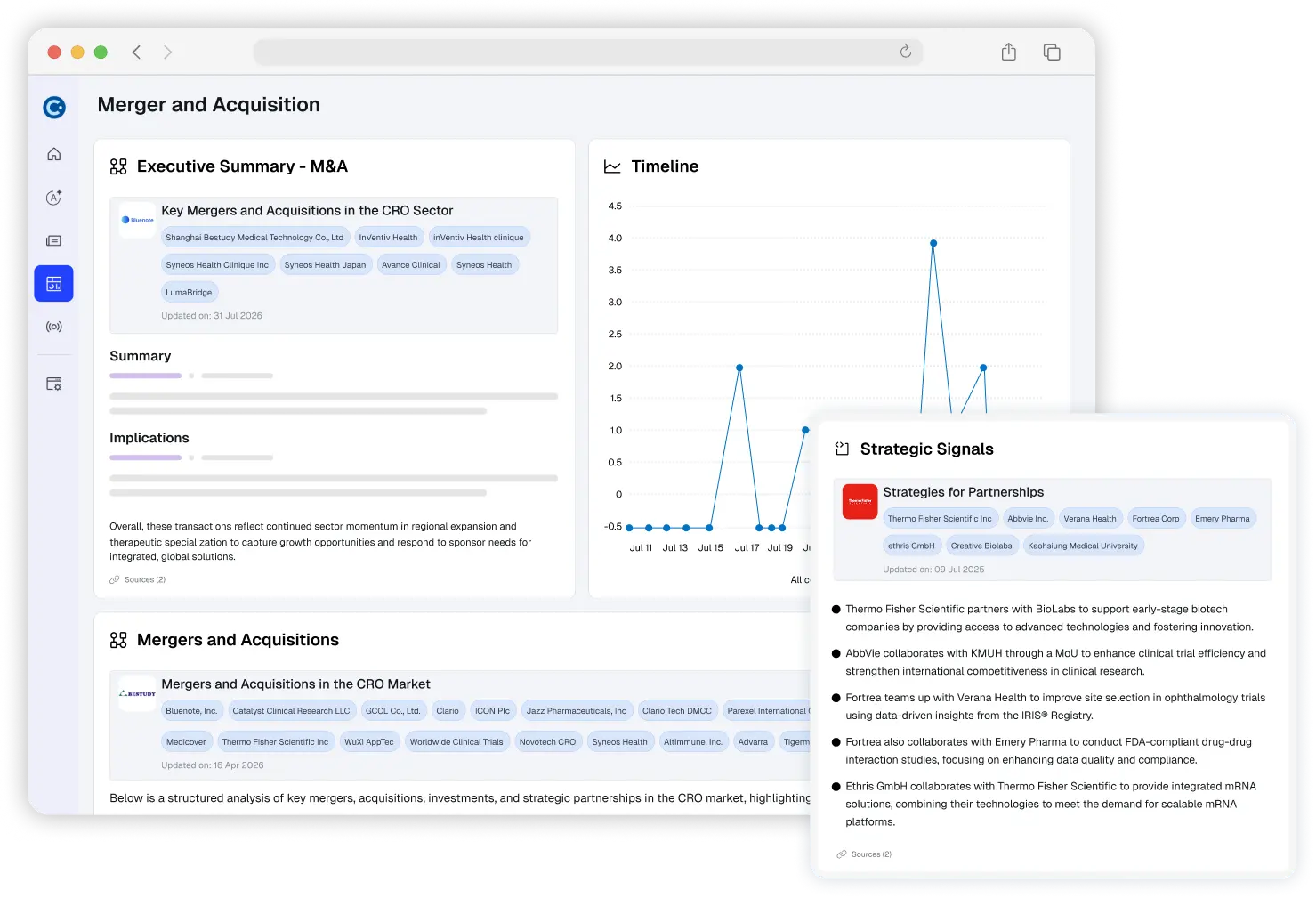Select the news feed icon in the sidebar
Image resolution: width=1316 pixels, height=898 pixels.
pos(54,241)
